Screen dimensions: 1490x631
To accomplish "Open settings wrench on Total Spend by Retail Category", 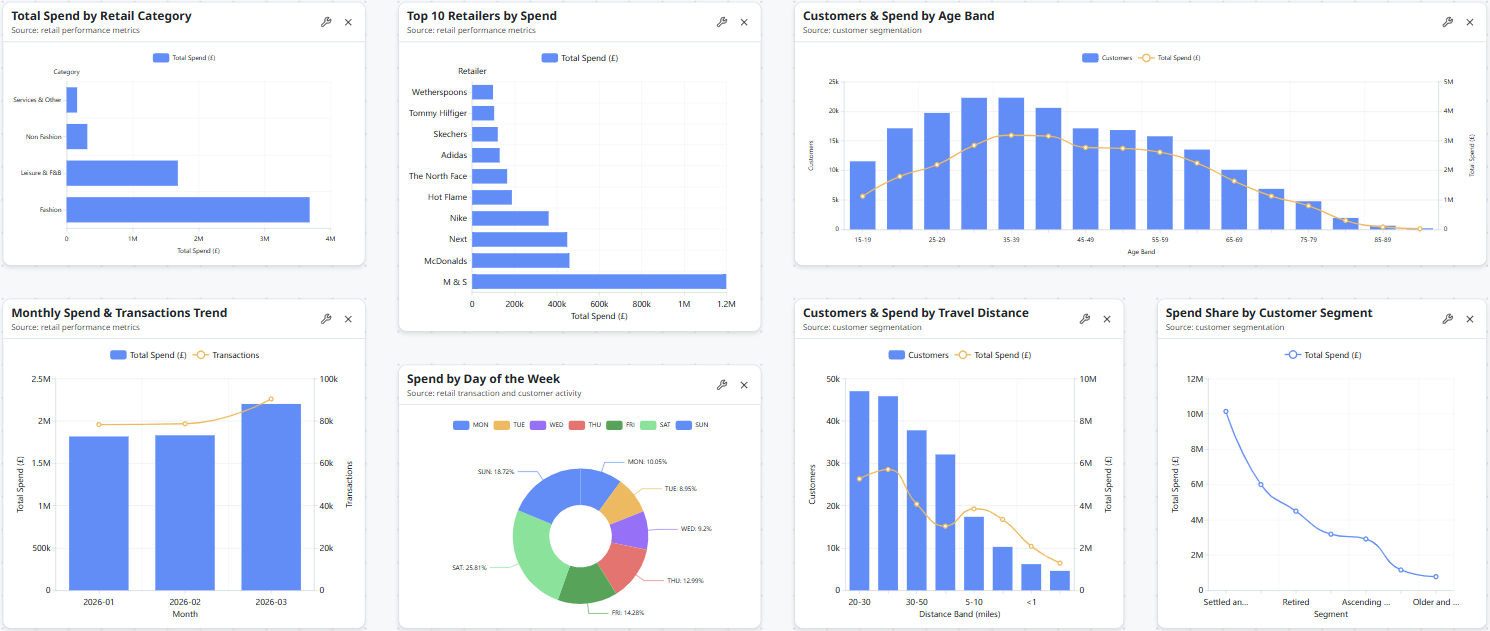I will coord(326,22).
